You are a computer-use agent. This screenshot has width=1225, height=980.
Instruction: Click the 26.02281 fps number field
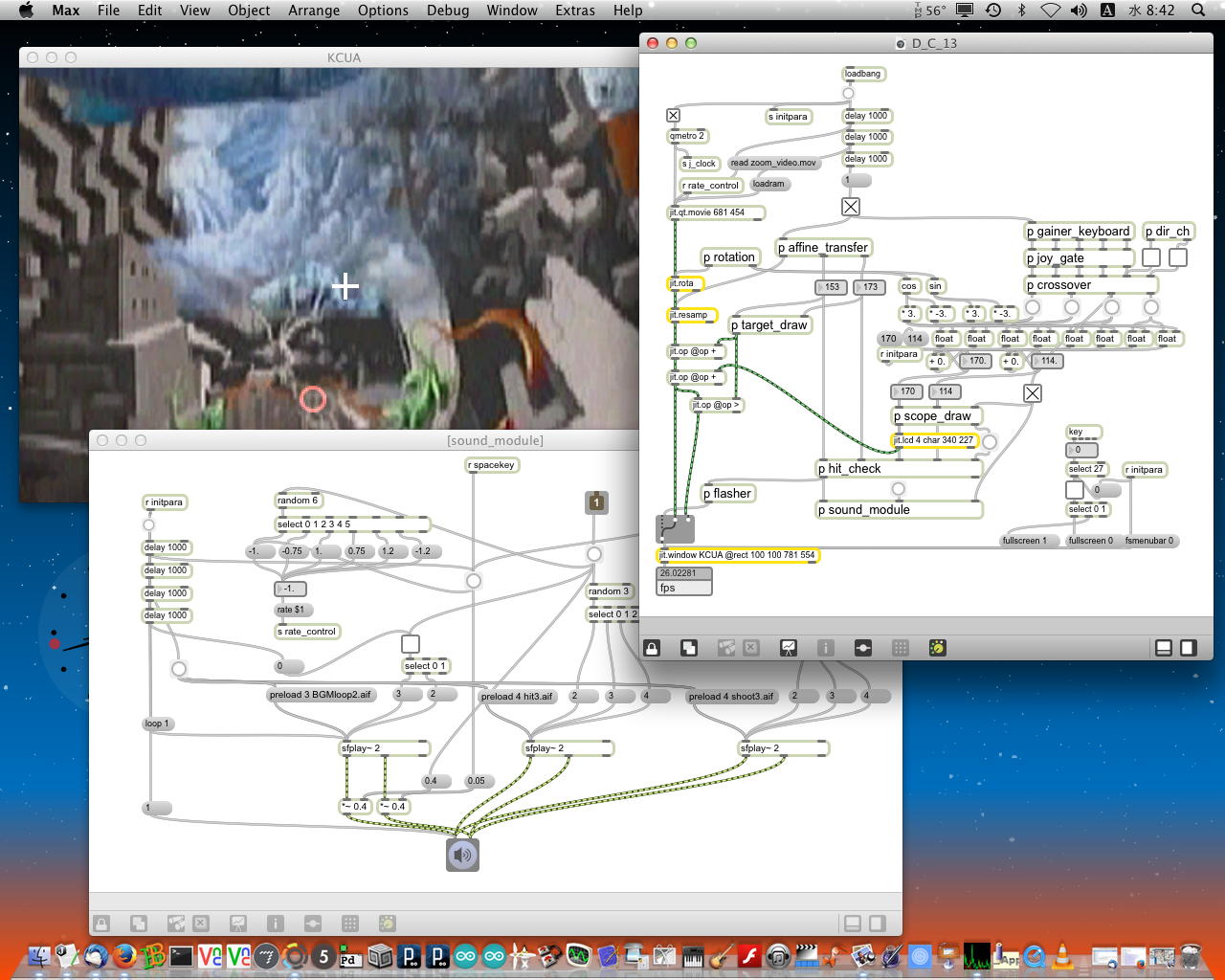pos(683,573)
